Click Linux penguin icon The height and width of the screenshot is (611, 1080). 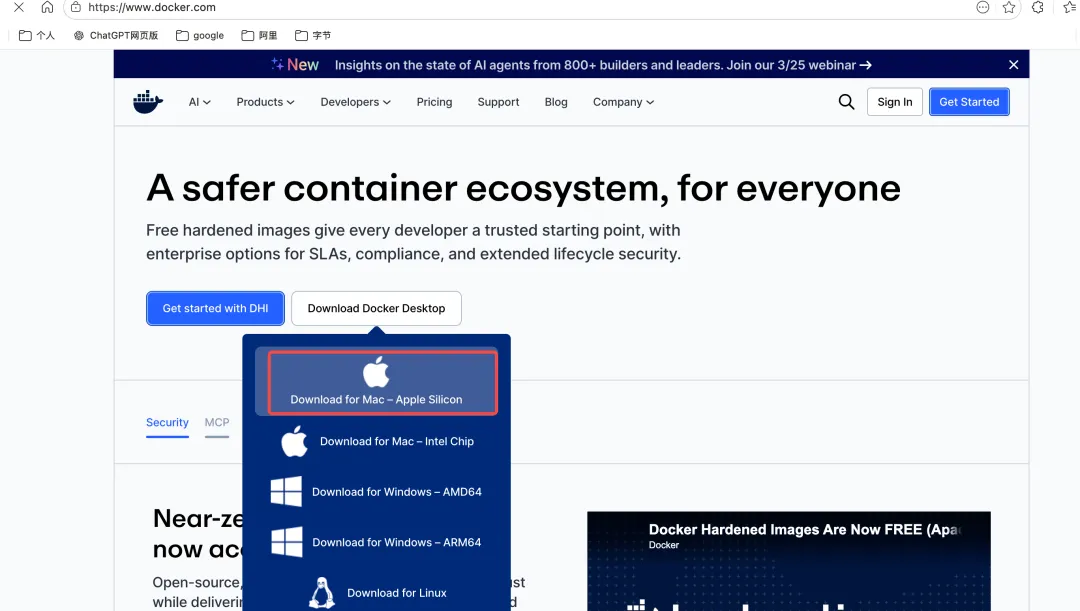(x=322, y=592)
